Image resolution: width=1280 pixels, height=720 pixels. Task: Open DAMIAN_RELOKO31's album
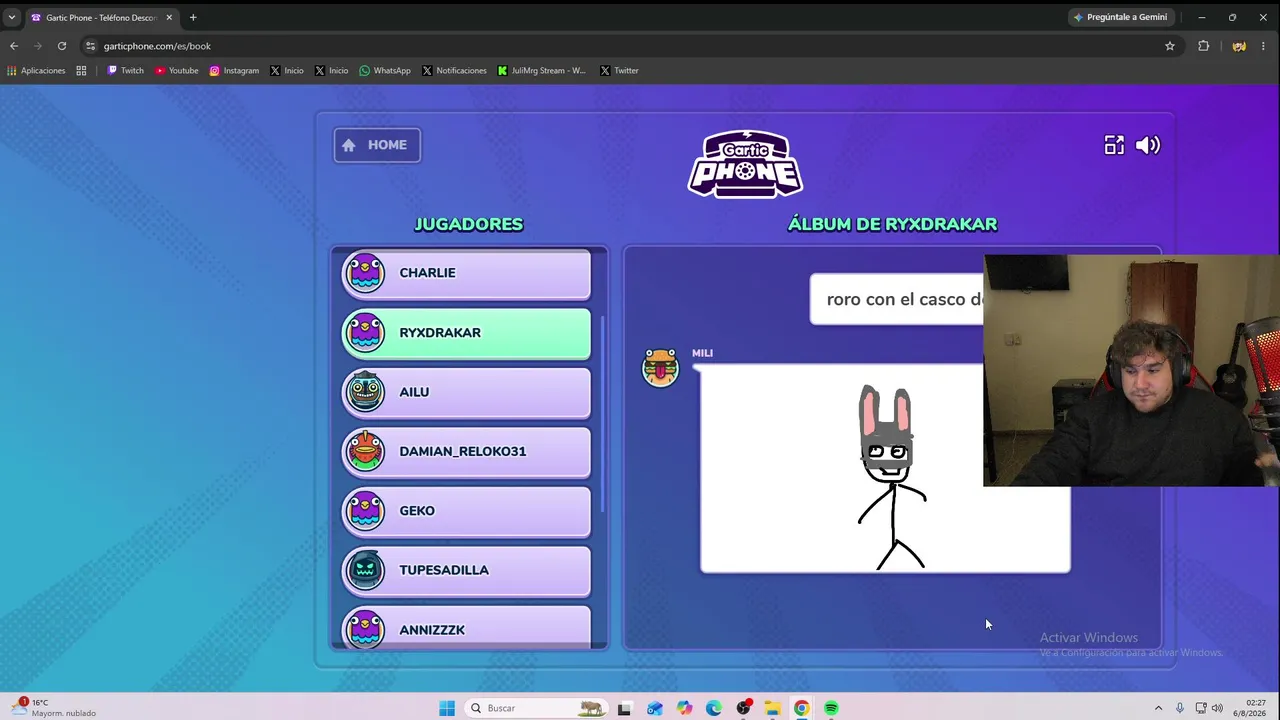pos(466,452)
